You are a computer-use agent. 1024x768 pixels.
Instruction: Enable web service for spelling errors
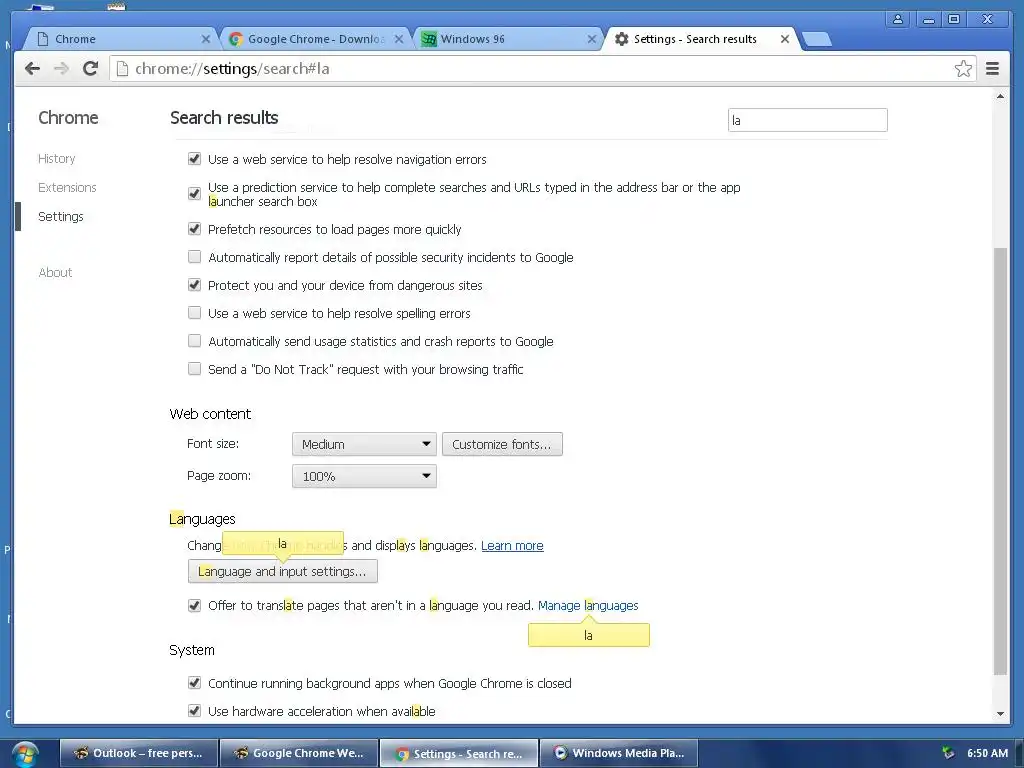(x=194, y=313)
